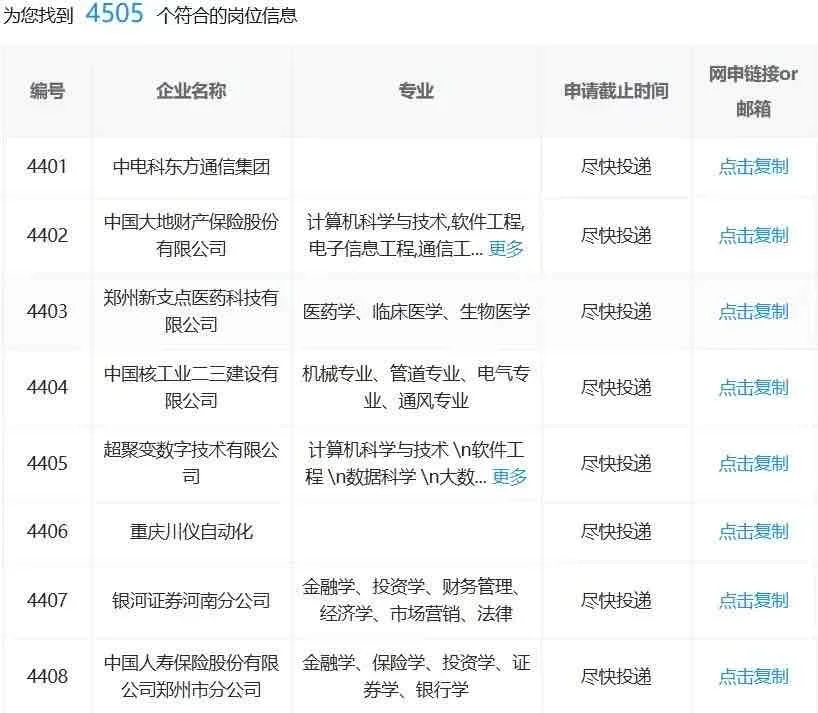
Task: Click the number 4408
Action: pyautogui.click(x=47, y=677)
